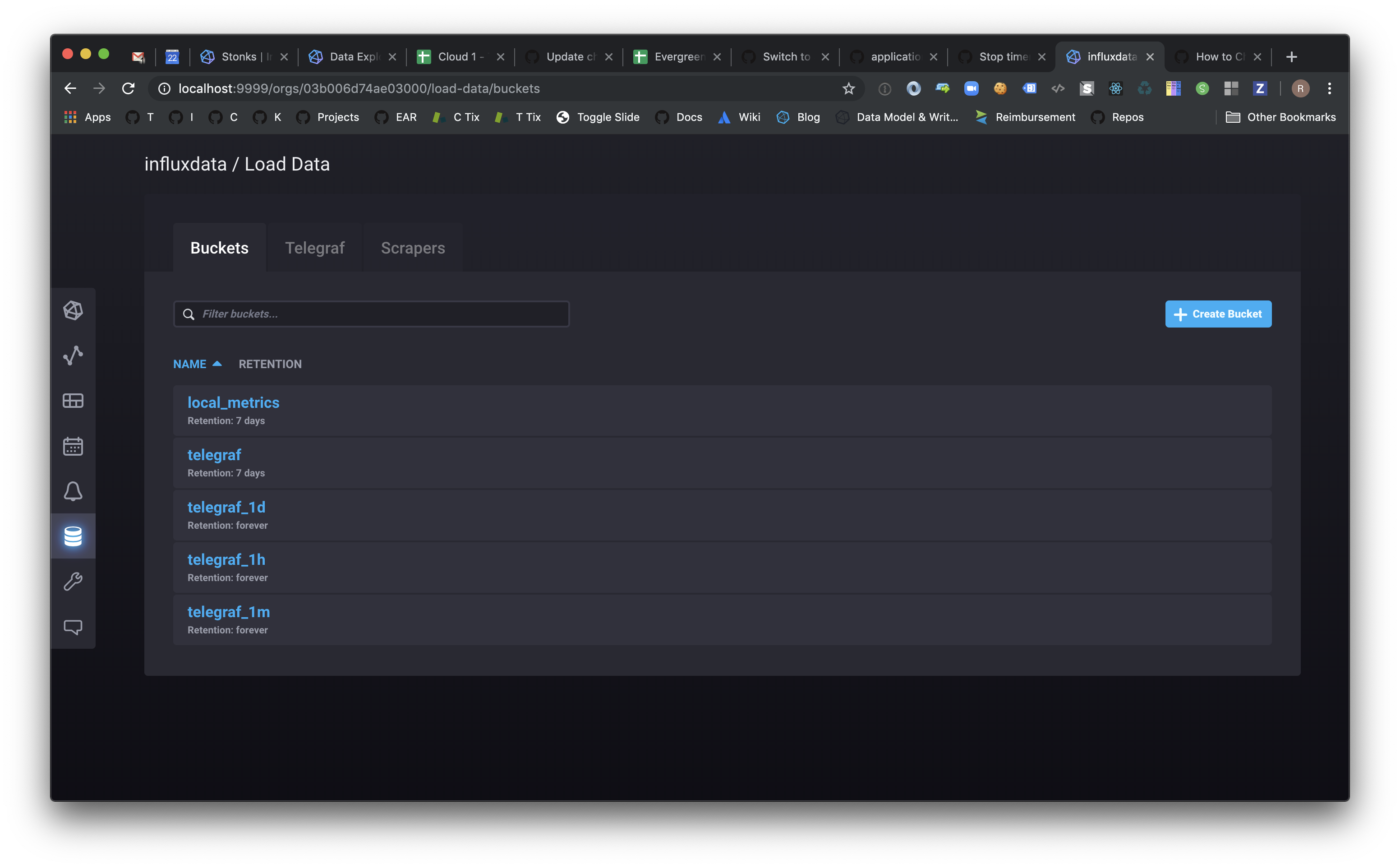Click the Create Bucket button
Screen dimensions: 1400x868
[x=1217, y=314]
